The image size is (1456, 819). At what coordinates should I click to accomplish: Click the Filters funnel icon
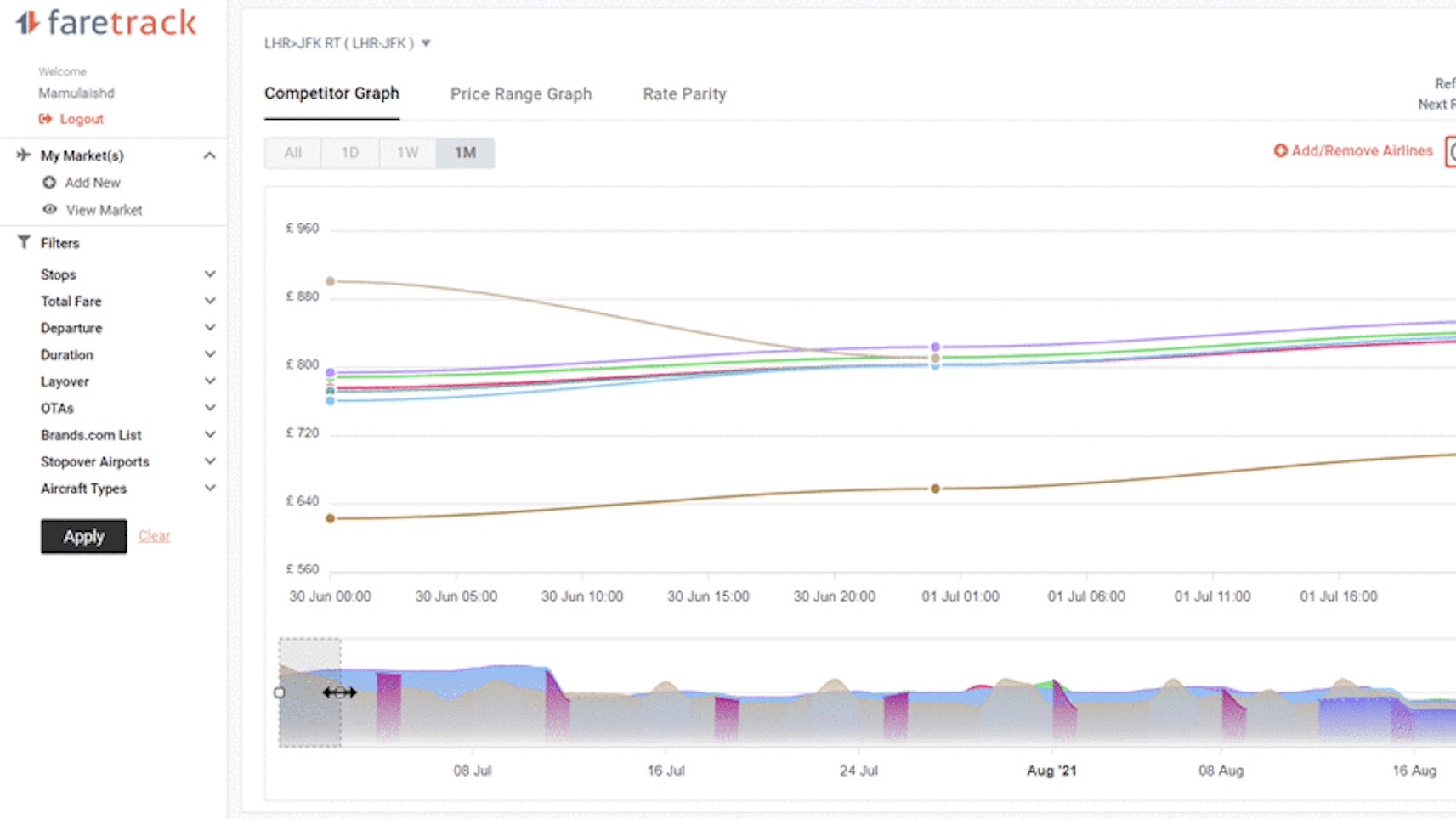pos(24,243)
